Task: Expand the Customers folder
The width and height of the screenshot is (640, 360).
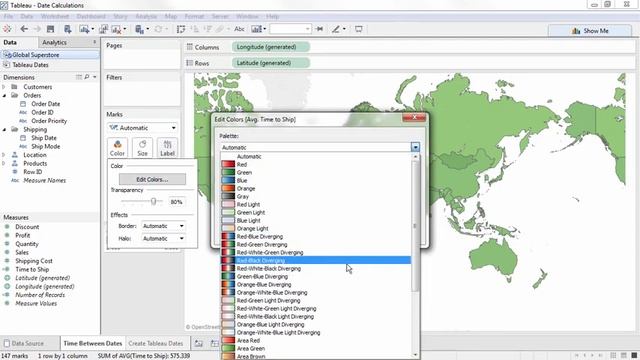Action: tap(4, 87)
